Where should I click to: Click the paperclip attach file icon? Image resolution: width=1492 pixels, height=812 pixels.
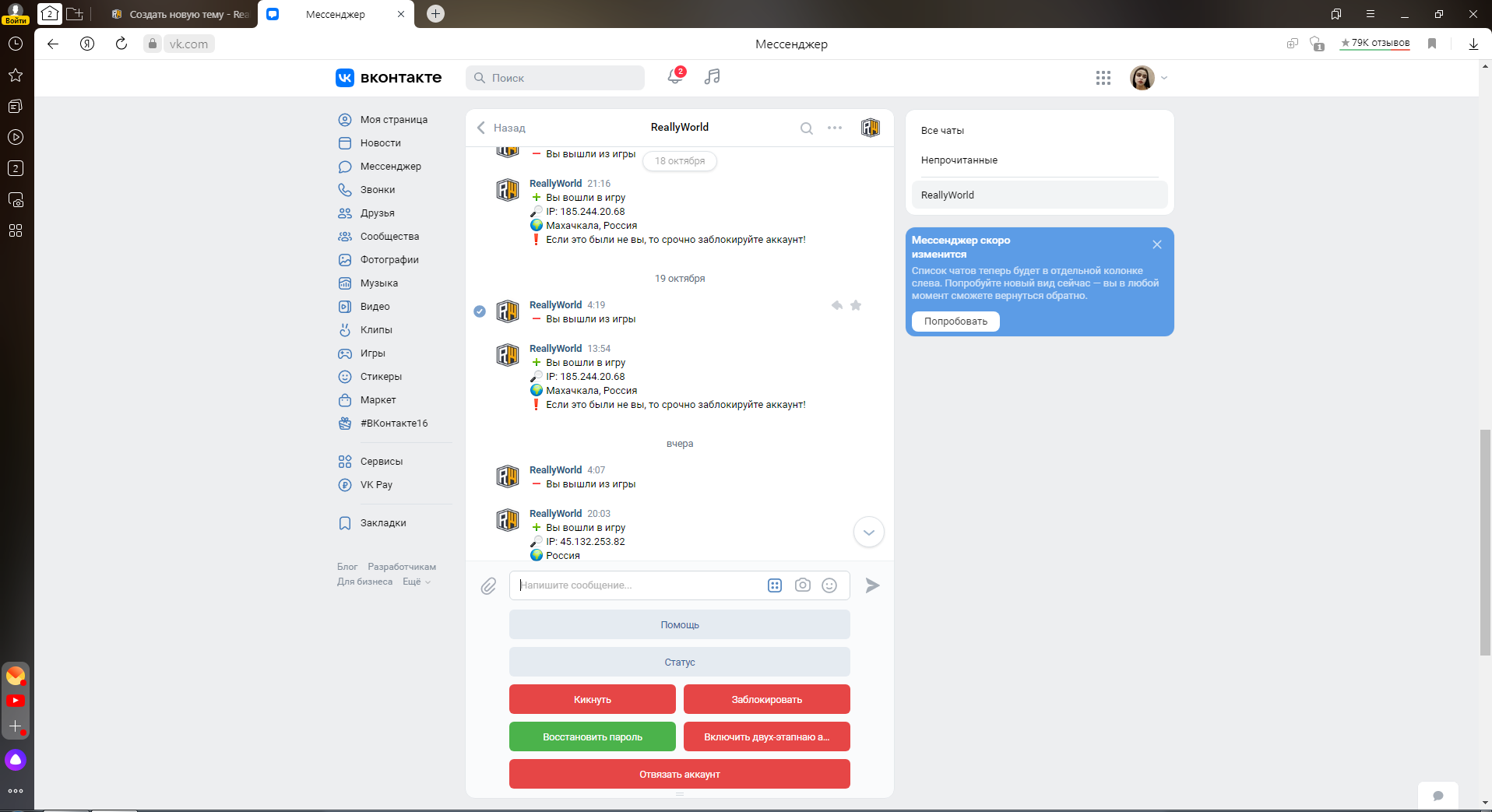[x=488, y=585]
